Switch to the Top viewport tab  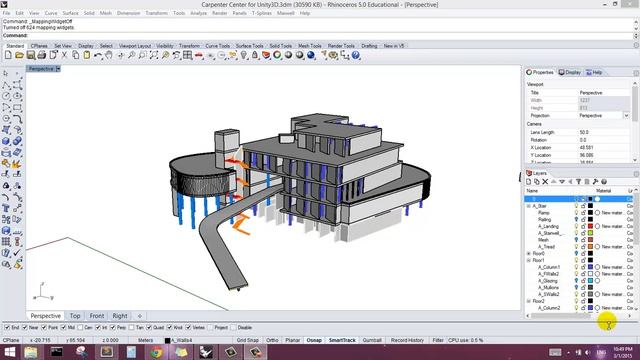tap(75, 316)
